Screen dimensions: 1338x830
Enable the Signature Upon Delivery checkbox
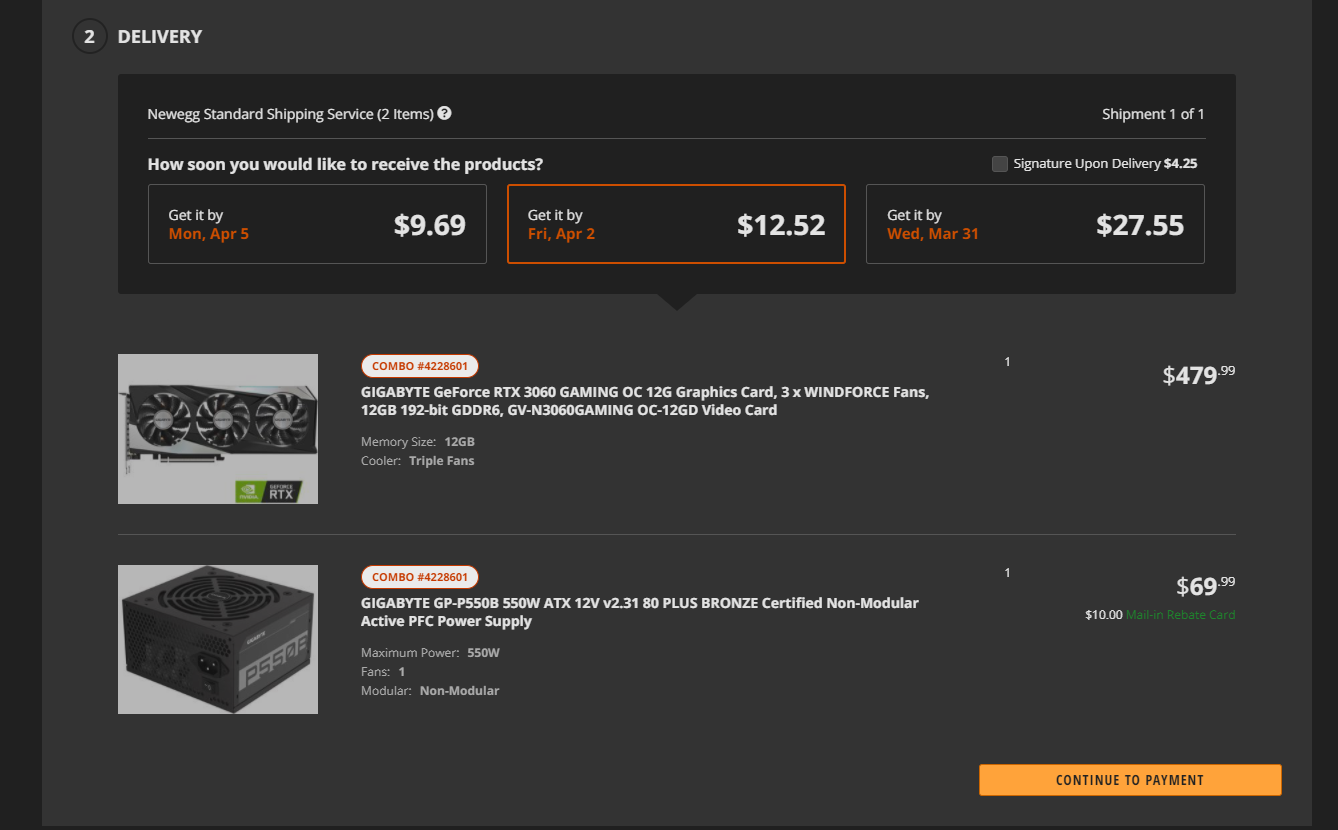(x=1000, y=164)
